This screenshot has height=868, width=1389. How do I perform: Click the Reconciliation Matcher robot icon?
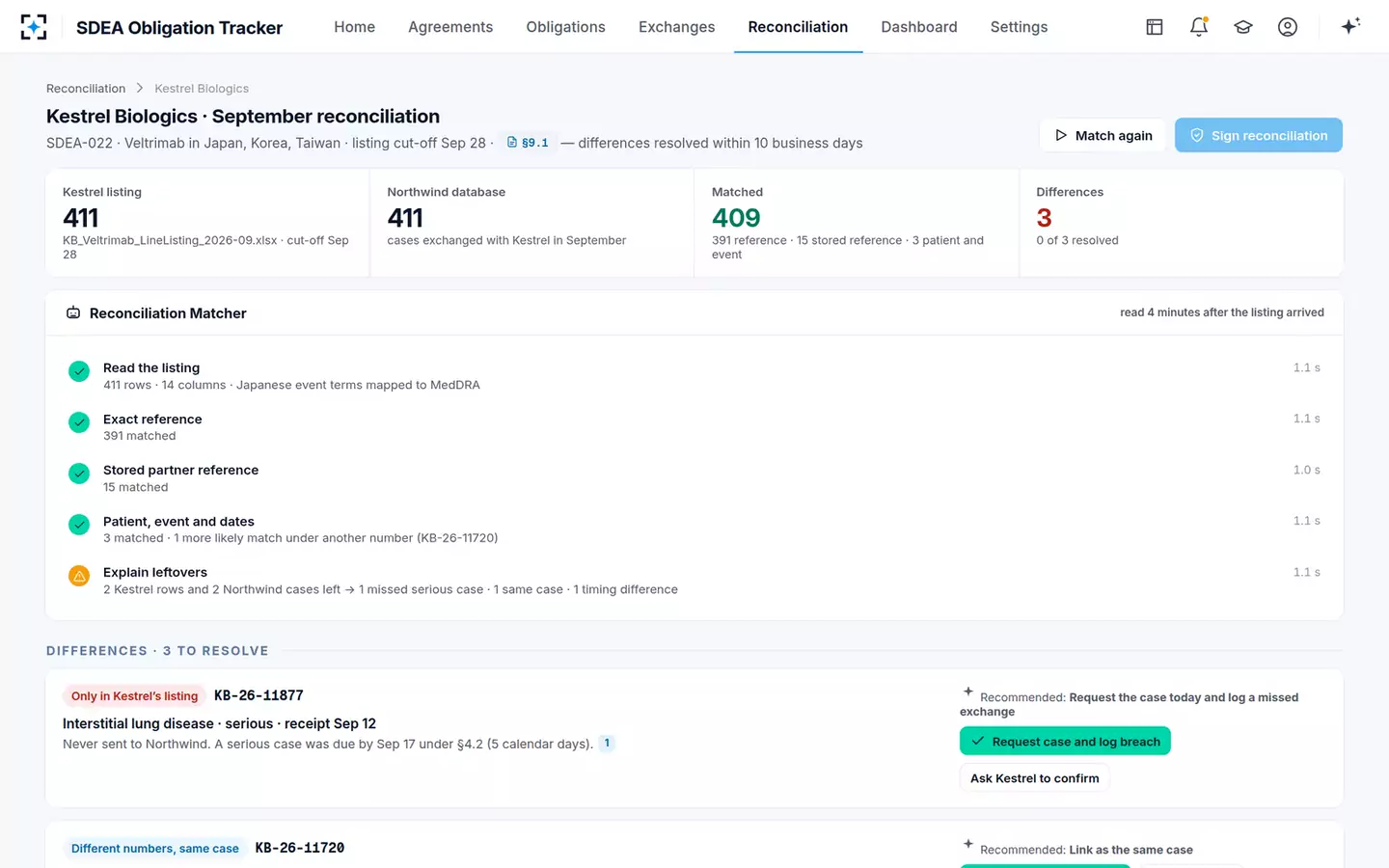73,312
